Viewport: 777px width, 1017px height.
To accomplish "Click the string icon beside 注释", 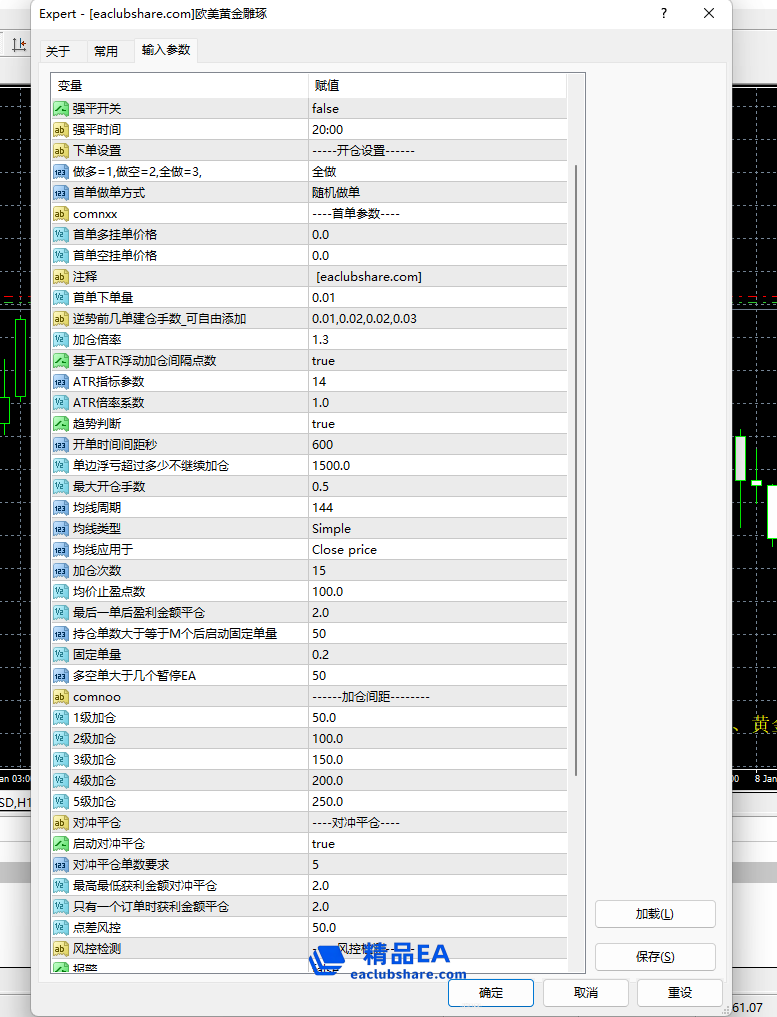I will click(60, 277).
